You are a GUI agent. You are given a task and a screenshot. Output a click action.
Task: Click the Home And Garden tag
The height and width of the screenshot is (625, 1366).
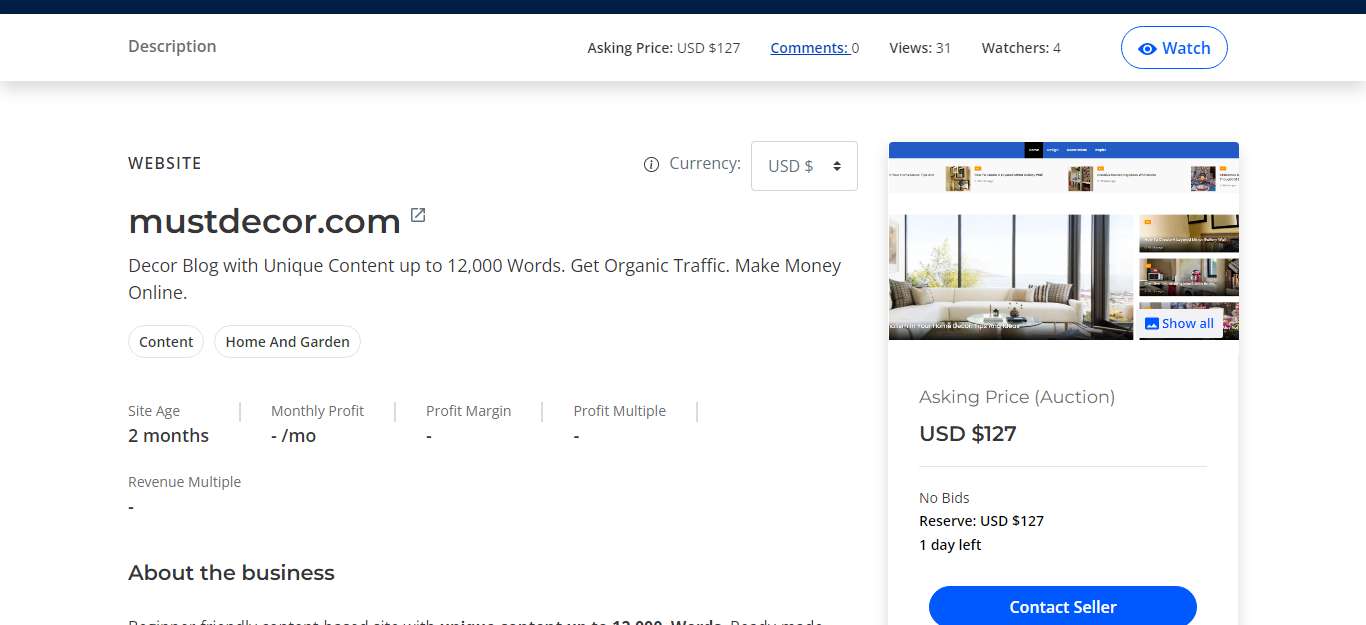coord(287,342)
